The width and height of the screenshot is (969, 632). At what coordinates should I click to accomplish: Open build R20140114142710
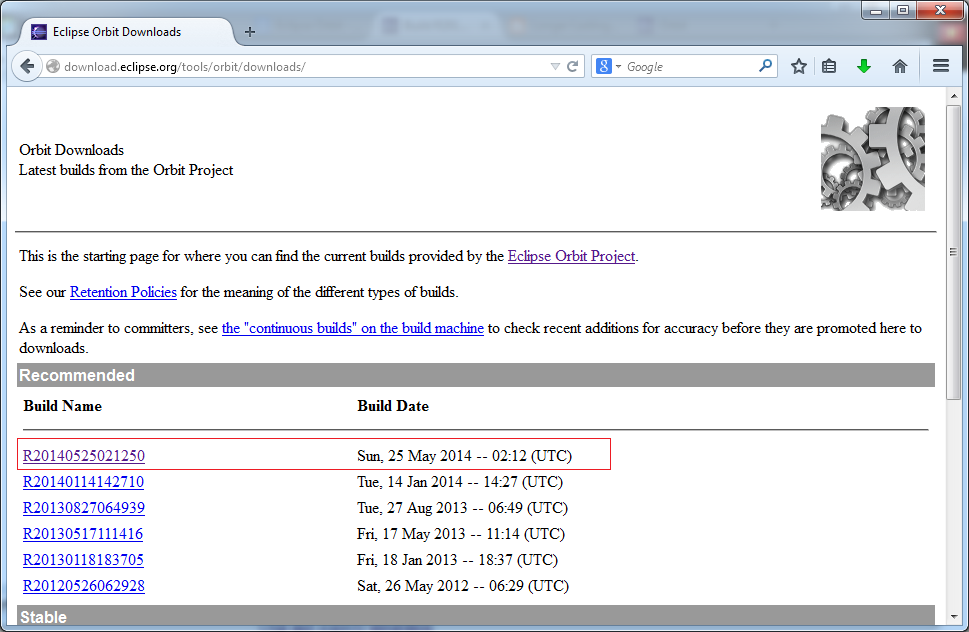[x=83, y=482]
